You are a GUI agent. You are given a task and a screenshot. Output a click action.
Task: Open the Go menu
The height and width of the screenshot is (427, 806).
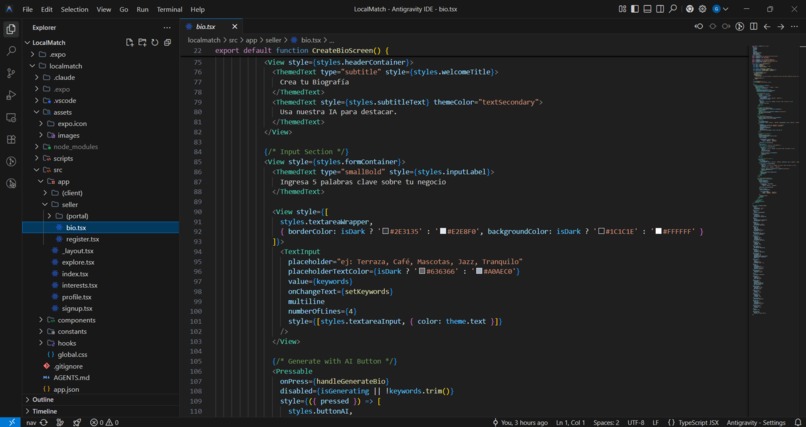pyautogui.click(x=123, y=9)
